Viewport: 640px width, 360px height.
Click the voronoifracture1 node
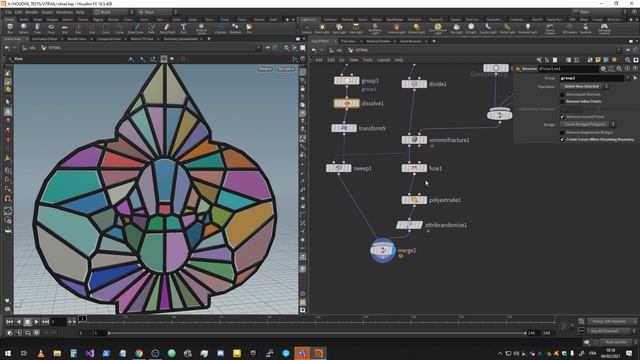pyautogui.click(x=414, y=140)
